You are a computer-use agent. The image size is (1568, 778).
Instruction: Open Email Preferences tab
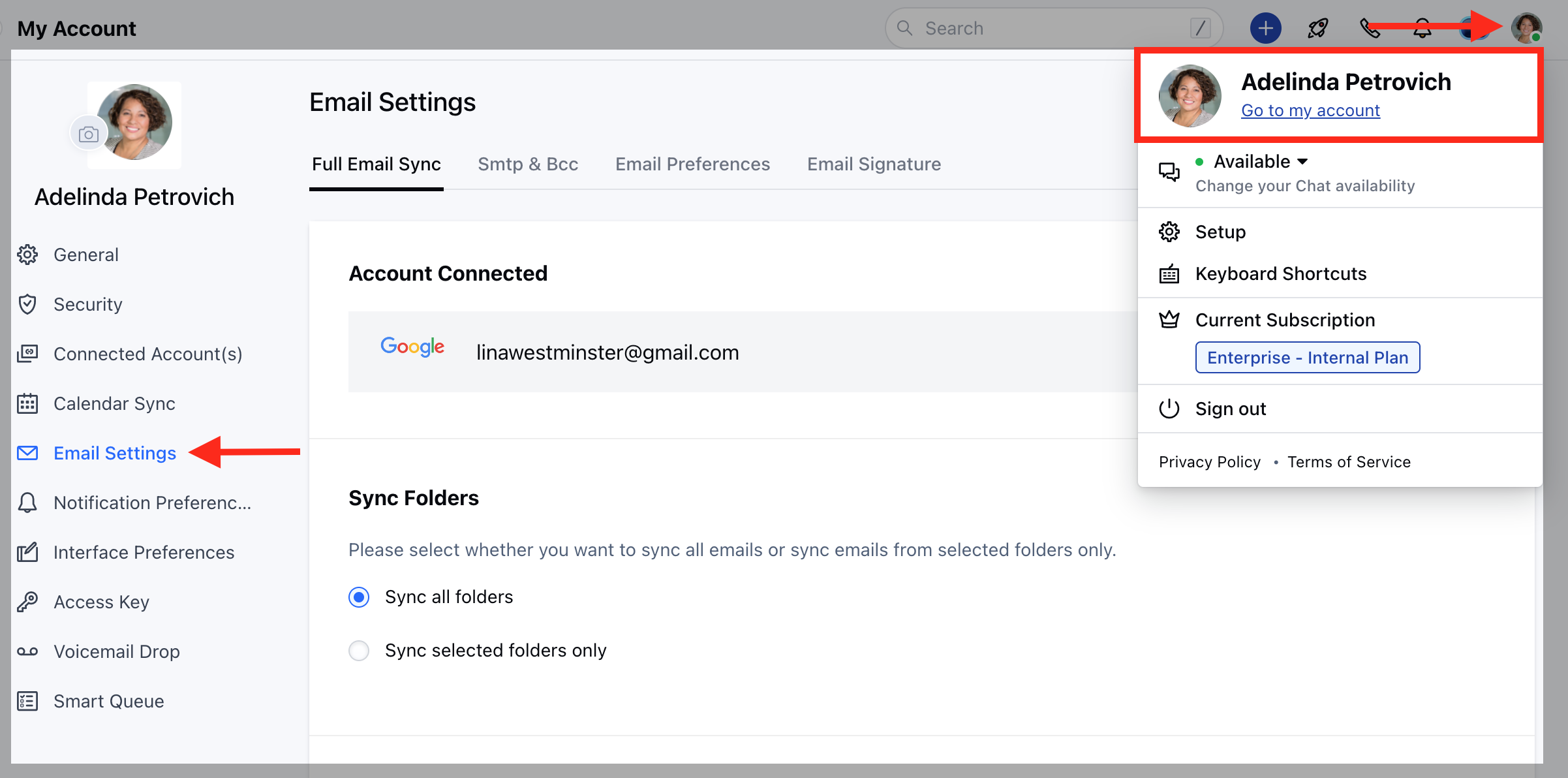click(692, 164)
